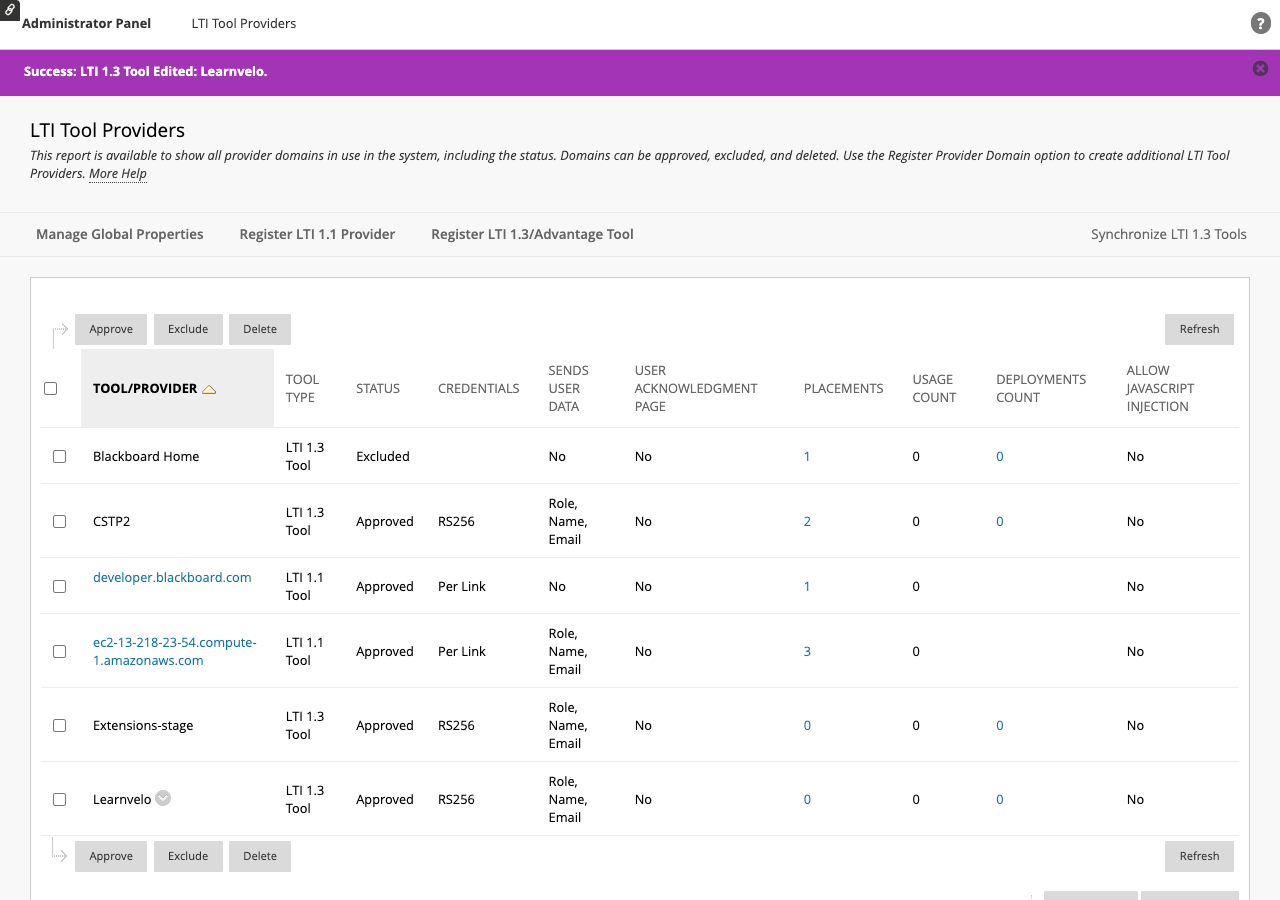Choose Register LTI 1.3/Advantage Tool
This screenshot has width=1280, height=900.
(x=532, y=234)
